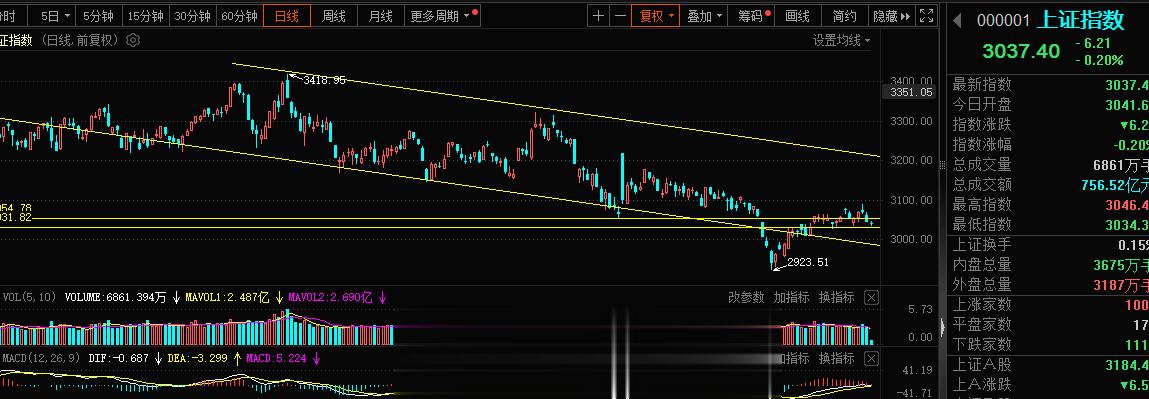Select the 最低指数 row
The width and height of the screenshot is (1149, 399).
pyautogui.click(x=1048, y=224)
